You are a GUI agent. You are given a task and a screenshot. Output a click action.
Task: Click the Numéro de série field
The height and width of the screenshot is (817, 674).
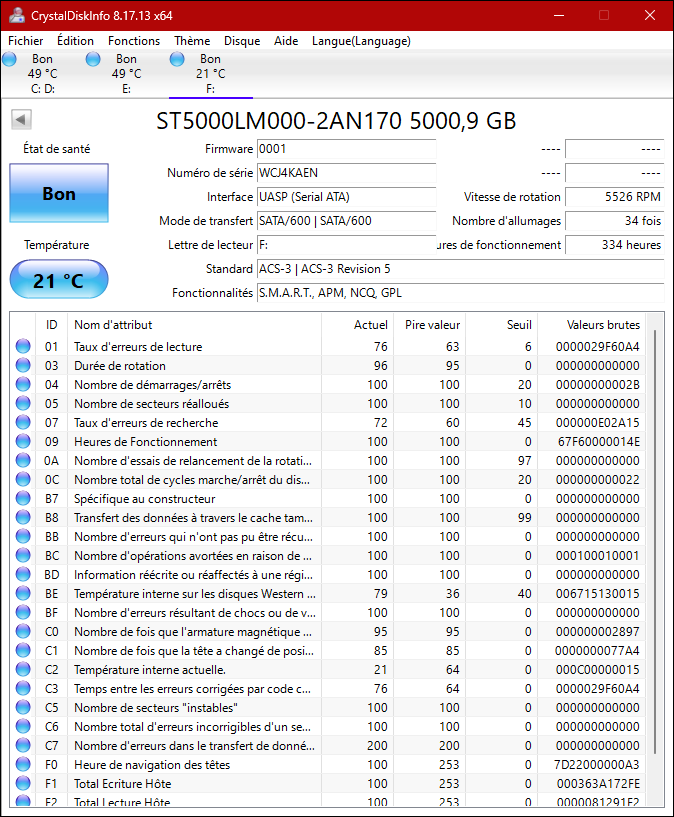(346, 173)
